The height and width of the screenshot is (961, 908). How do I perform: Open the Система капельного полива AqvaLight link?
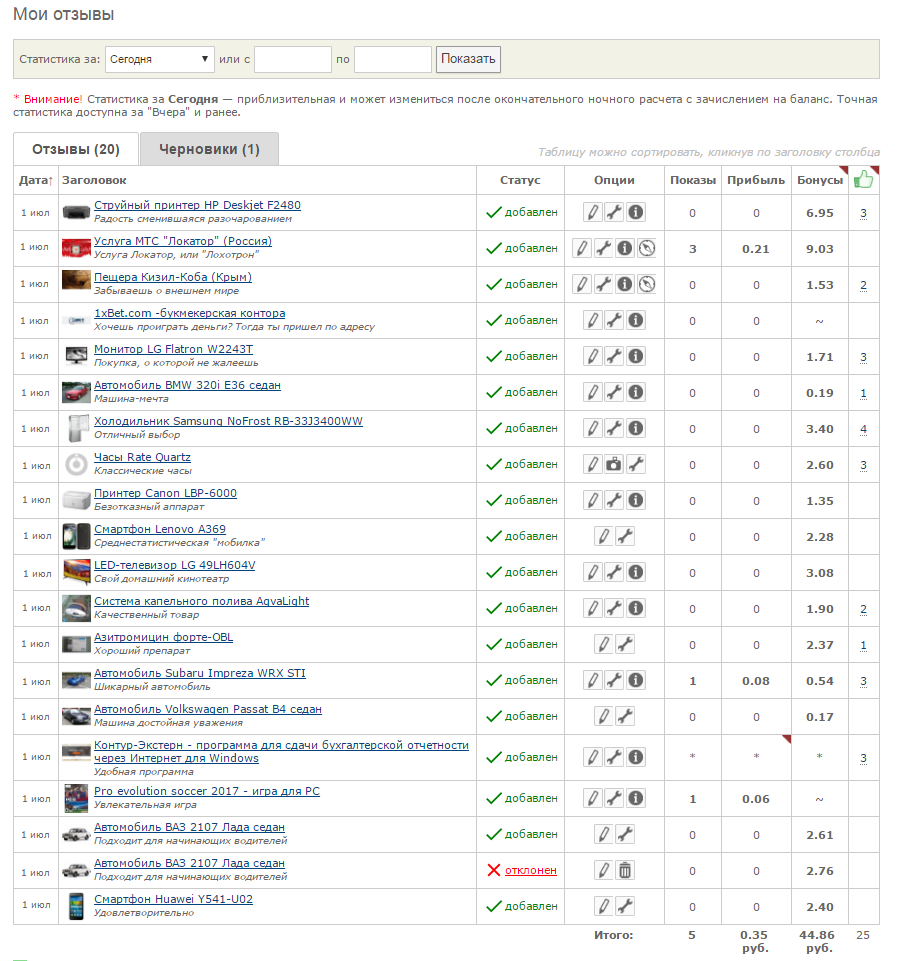coord(202,601)
